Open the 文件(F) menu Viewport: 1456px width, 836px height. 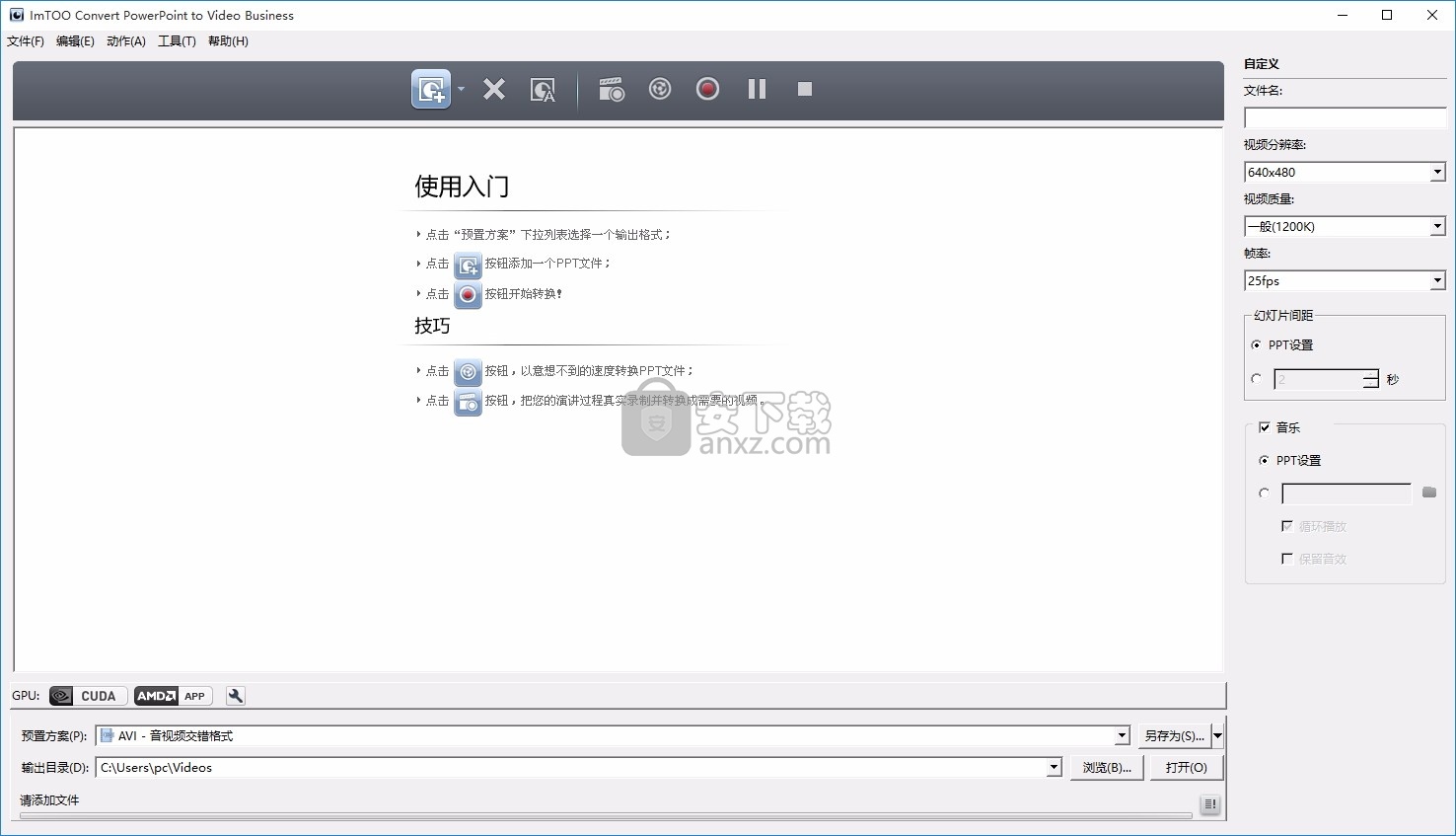click(26, 41)
